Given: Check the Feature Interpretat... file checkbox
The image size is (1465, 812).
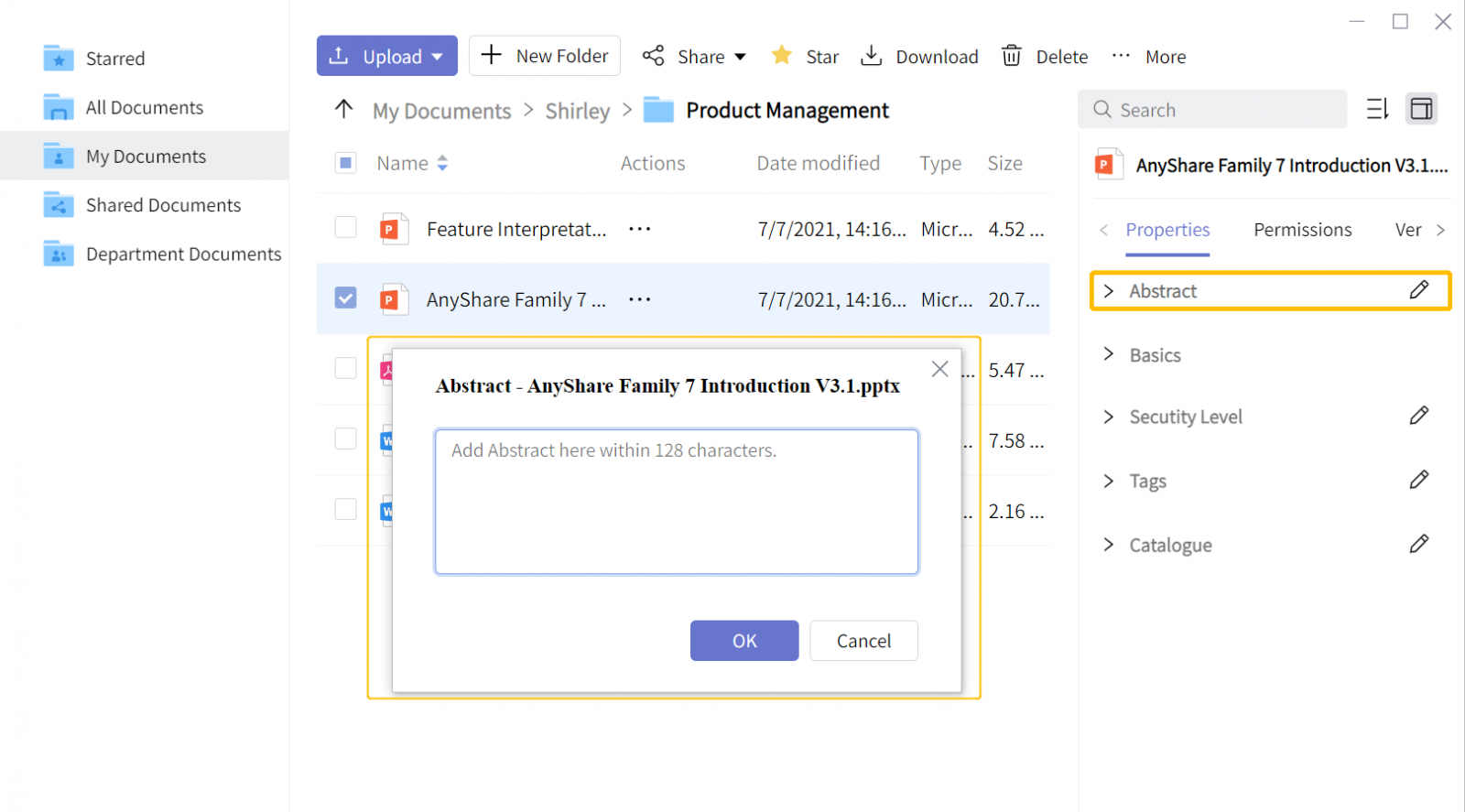Looking at the screenshot, I should [x=345, y=227].
